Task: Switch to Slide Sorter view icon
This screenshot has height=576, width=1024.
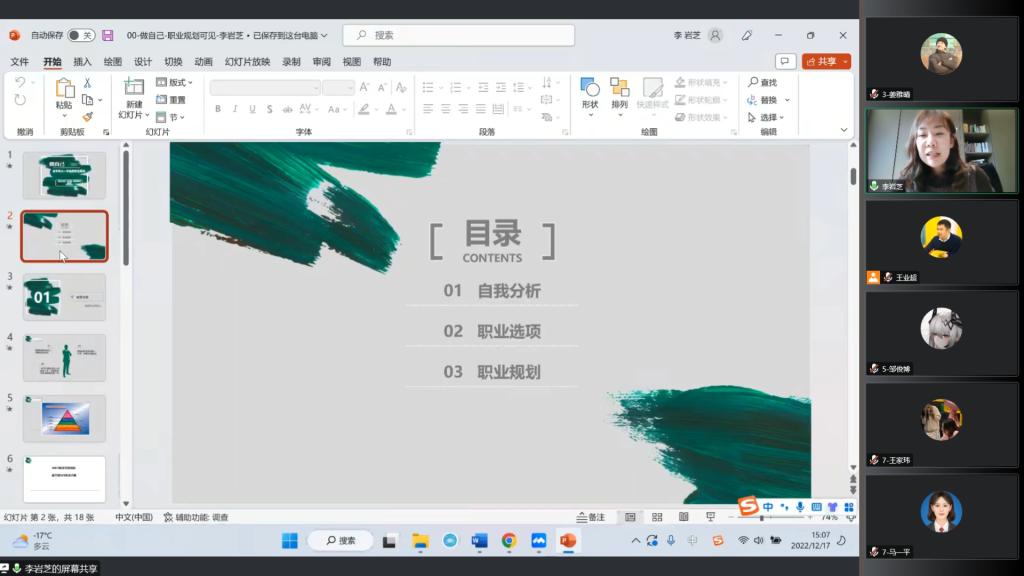Action: click(x=657, y=517)
